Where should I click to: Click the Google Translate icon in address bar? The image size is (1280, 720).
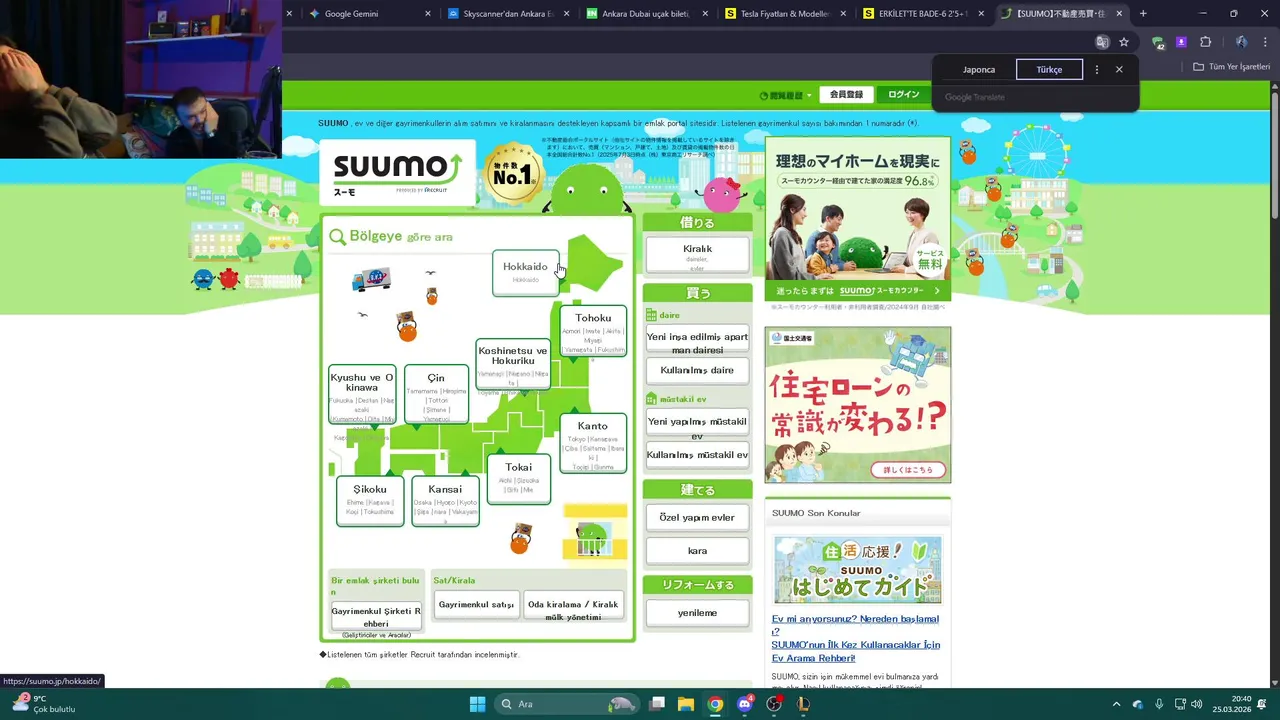coord(1102,42)
